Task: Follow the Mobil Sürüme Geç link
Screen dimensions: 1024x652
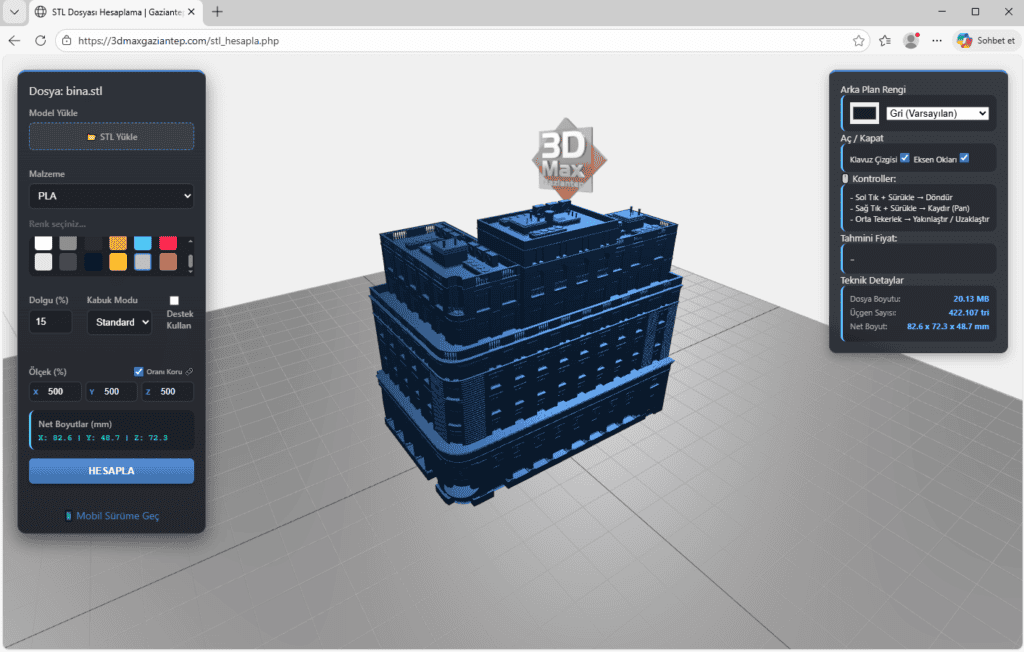Action: [120, 516]
